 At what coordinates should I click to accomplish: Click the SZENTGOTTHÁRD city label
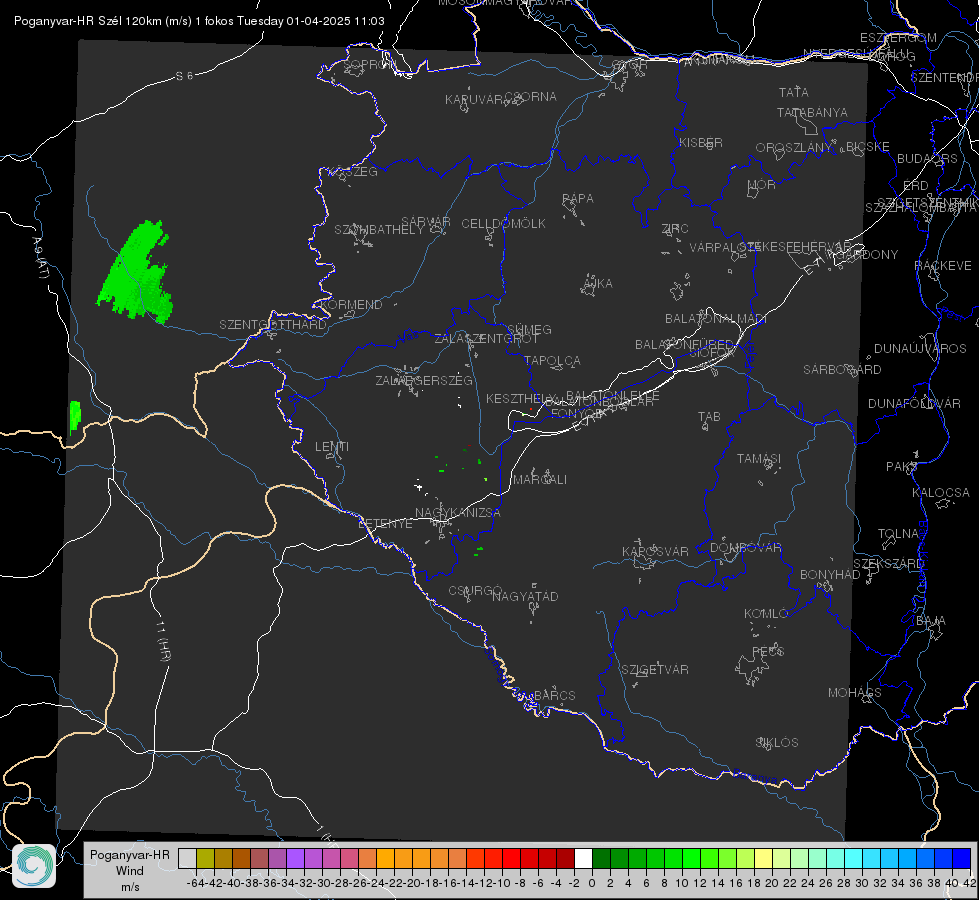(x=273, y=325)
